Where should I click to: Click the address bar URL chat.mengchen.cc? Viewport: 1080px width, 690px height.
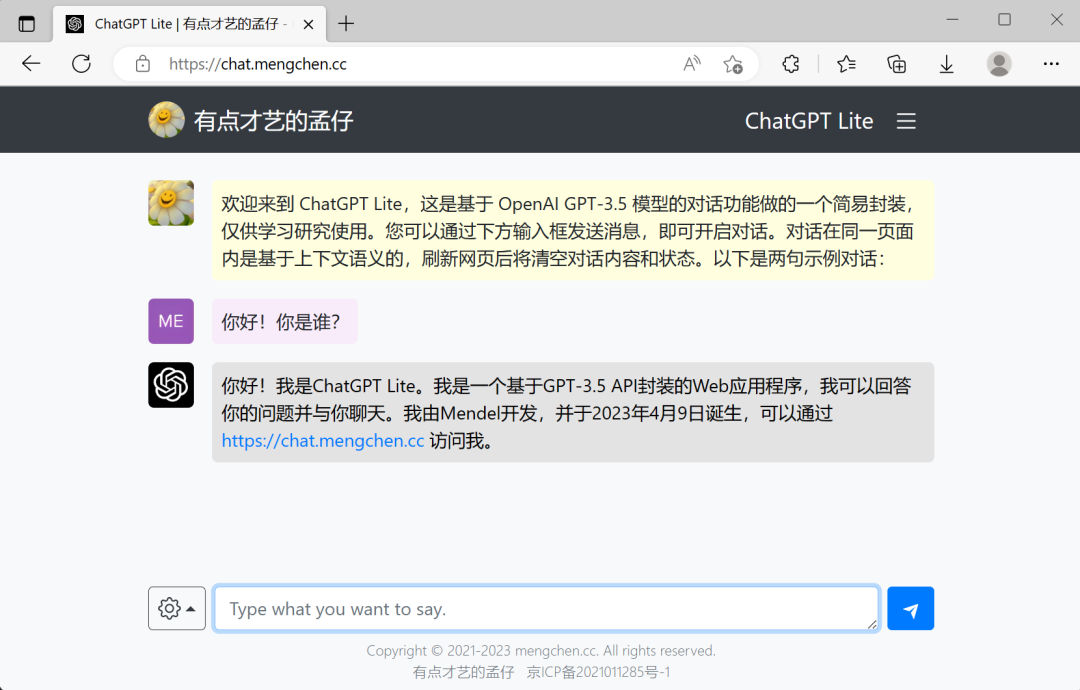(x=258, y=64)
